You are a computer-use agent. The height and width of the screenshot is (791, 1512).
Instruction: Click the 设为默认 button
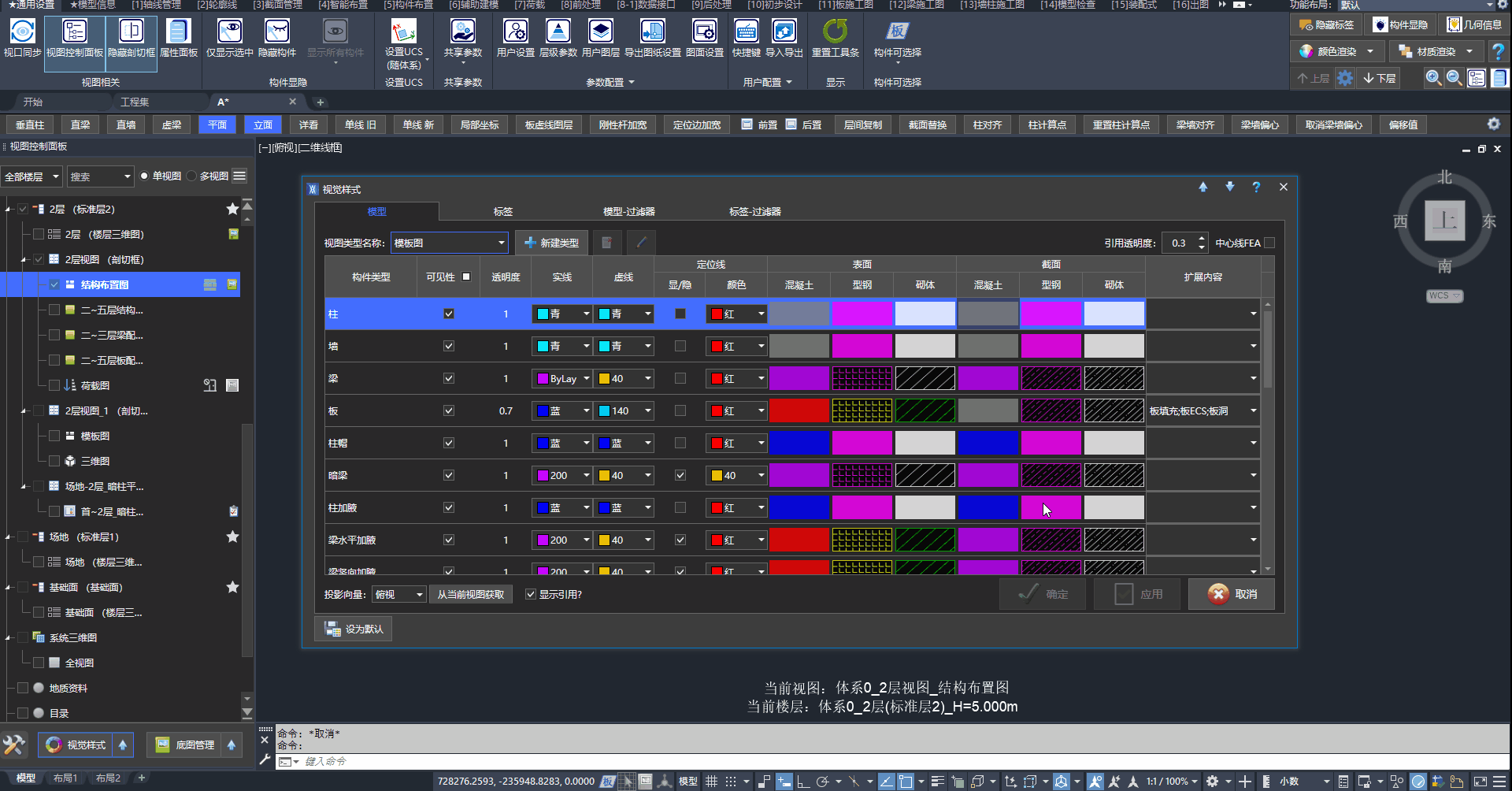[x=354, y=629]
